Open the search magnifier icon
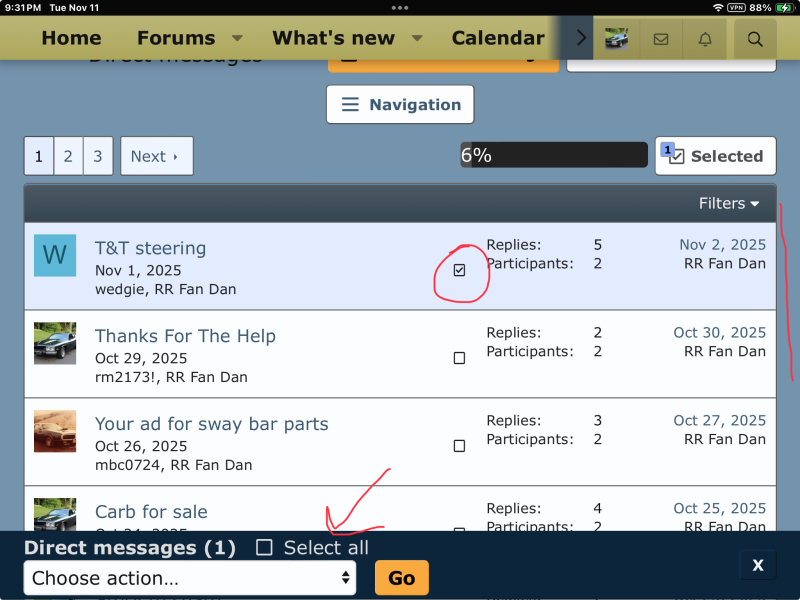Screen dimensions: 800x600 tap(755, 39)
